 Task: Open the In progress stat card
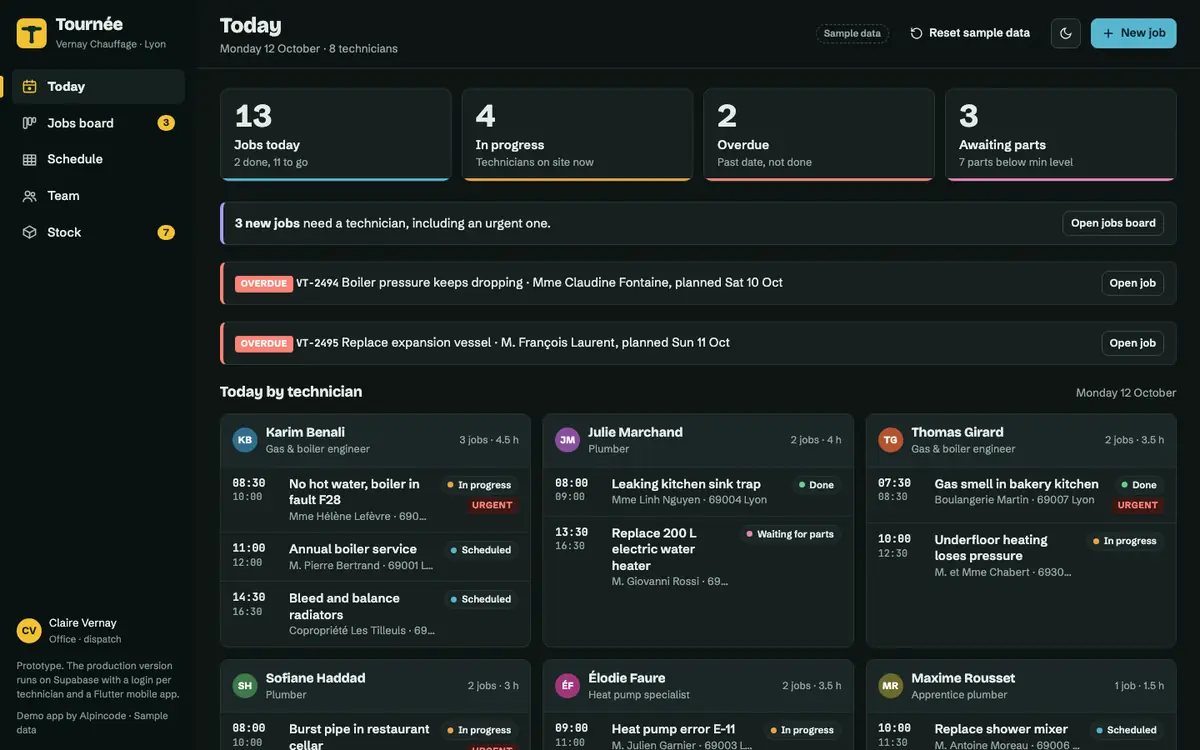tap(577, 135)
